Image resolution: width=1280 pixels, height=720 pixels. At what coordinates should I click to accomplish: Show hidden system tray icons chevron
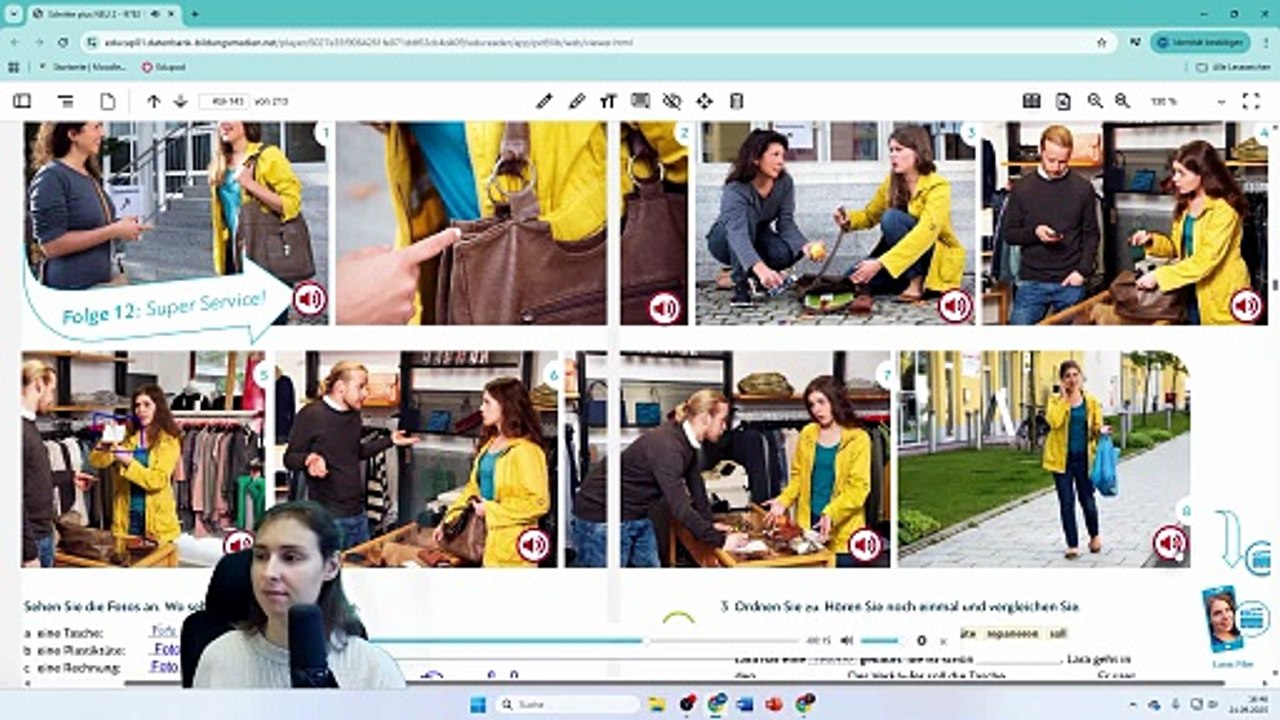click(1132, 704)
